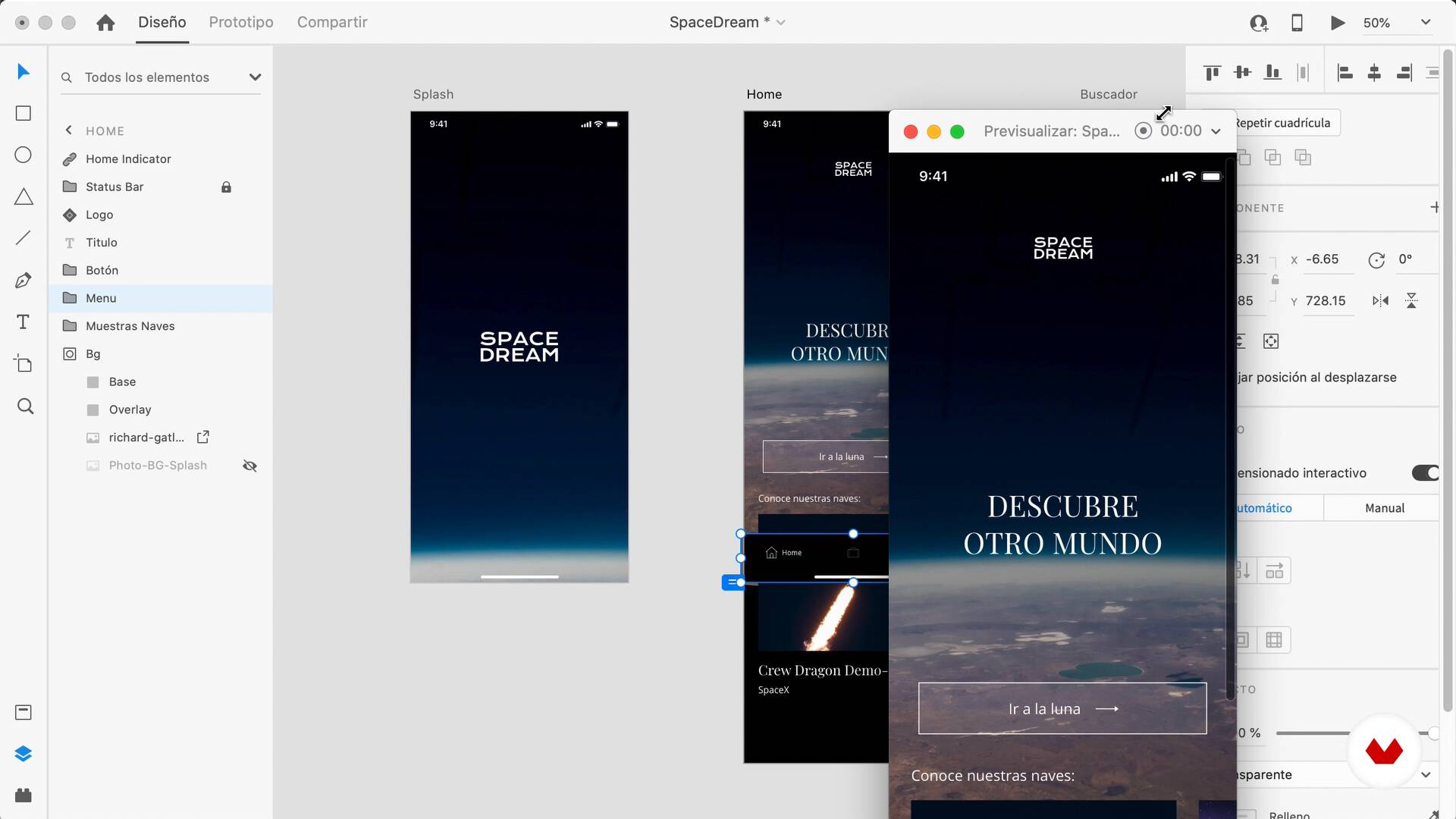Open Todos los elementos filter dropdown
This screenshot has width=1456, height=819.
[255, 77]
